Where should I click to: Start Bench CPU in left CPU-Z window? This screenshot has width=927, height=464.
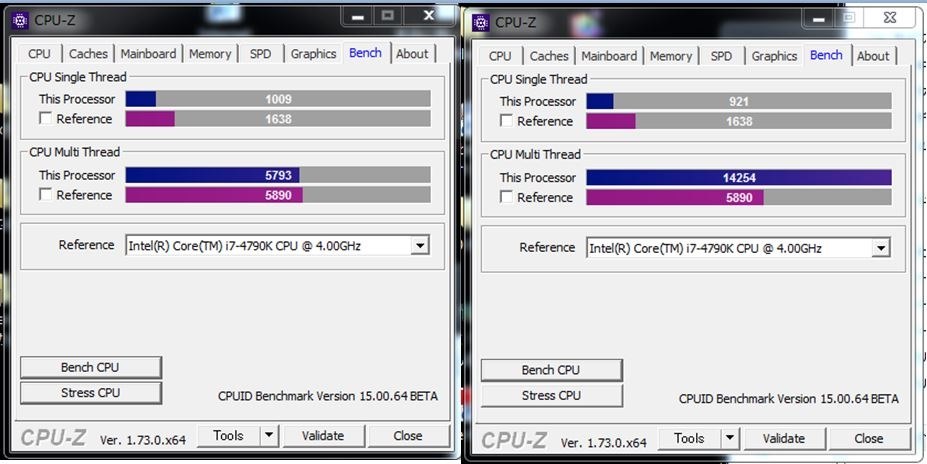pos(90,368)
